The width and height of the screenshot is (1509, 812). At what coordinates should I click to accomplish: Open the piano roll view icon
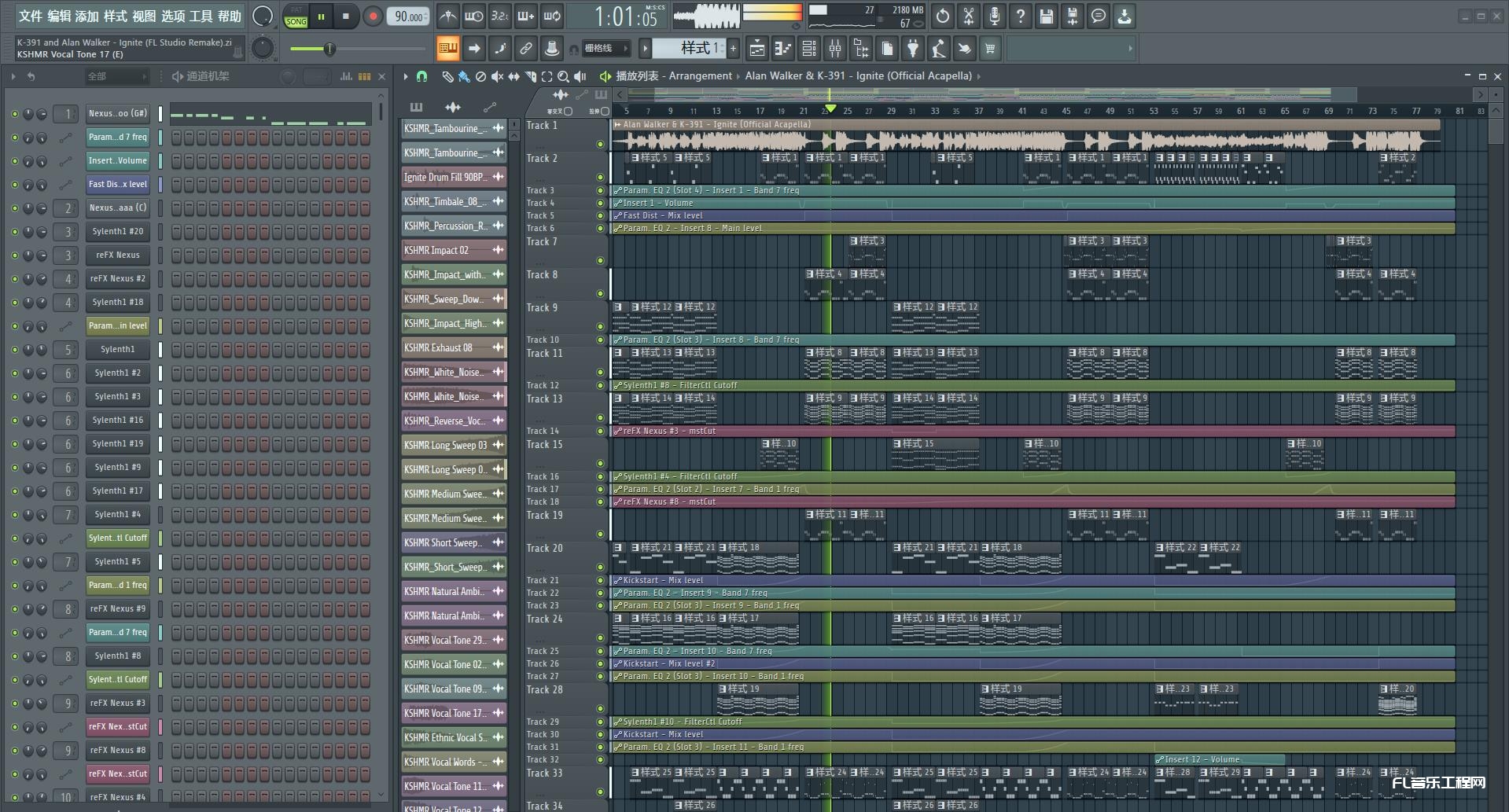pos(782,49)
